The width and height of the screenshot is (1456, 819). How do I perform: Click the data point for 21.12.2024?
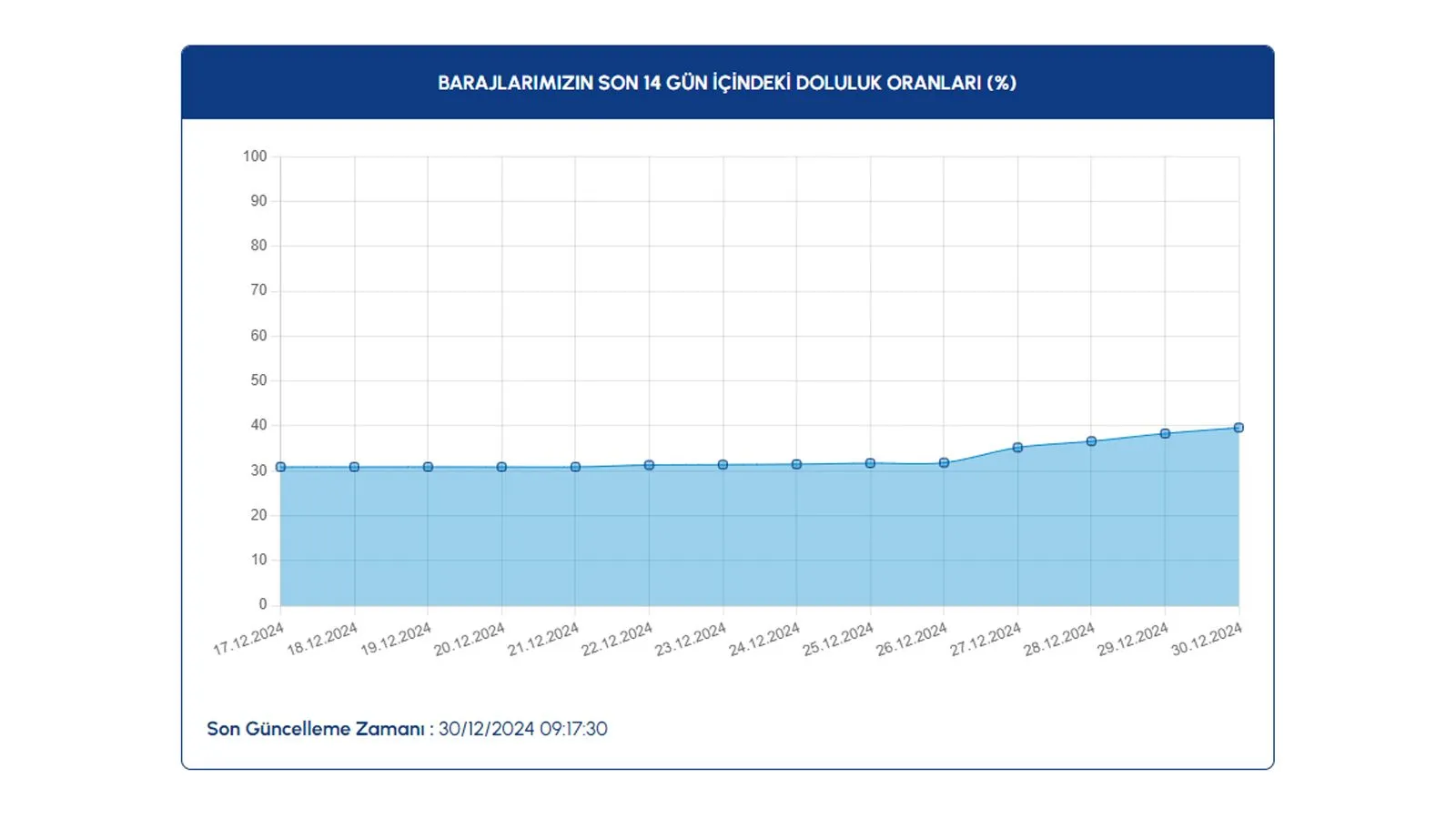(575, 467)
